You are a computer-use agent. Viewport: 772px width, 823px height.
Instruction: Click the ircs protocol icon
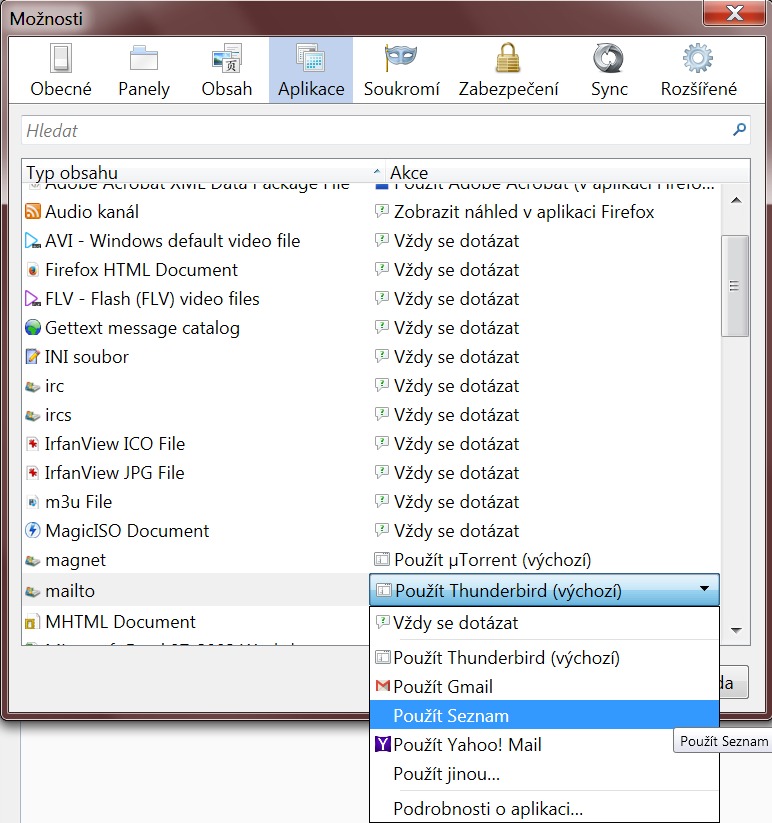[33, 416]
